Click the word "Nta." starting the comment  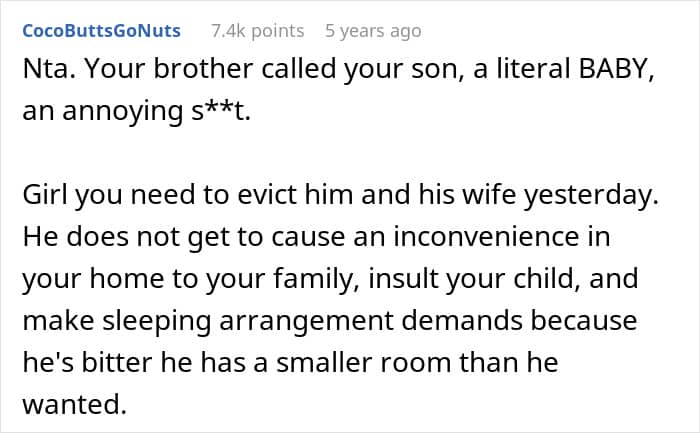point(46,75)
